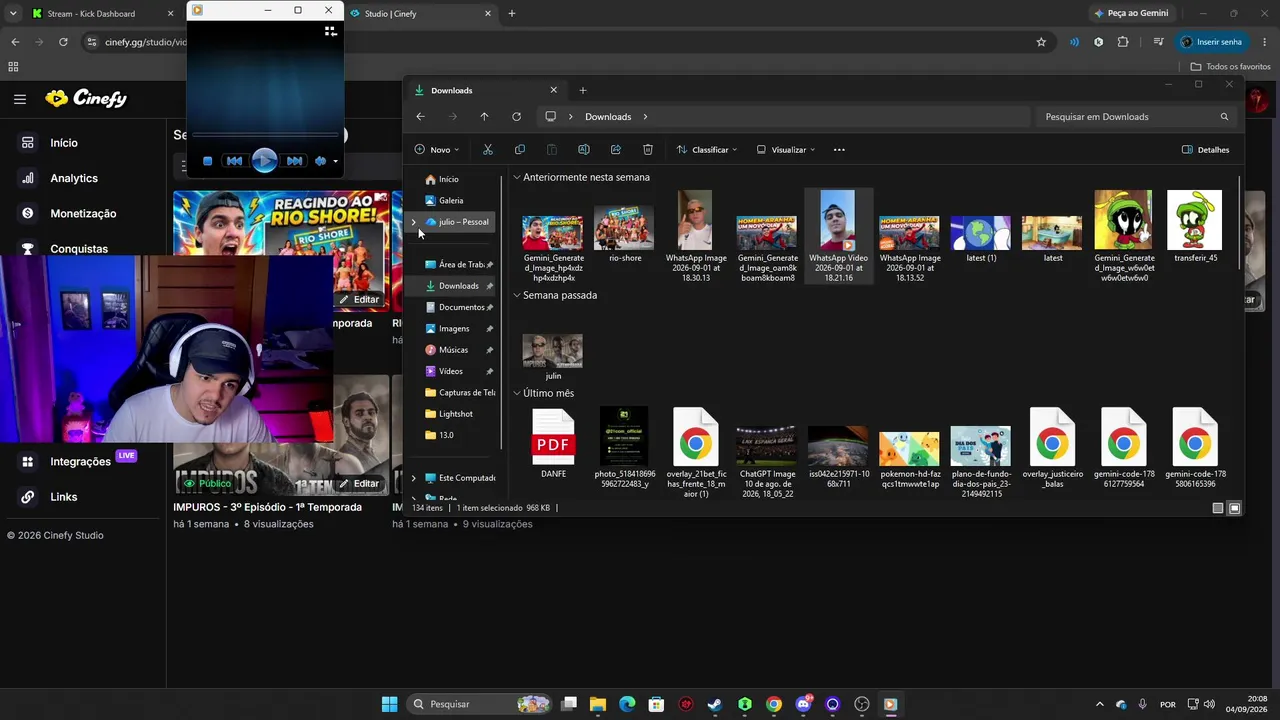The height and width of the screenshot is (720, 1280).
Task: Switch to Stream - Kick Dashboard tab
Action: (90, 14)
